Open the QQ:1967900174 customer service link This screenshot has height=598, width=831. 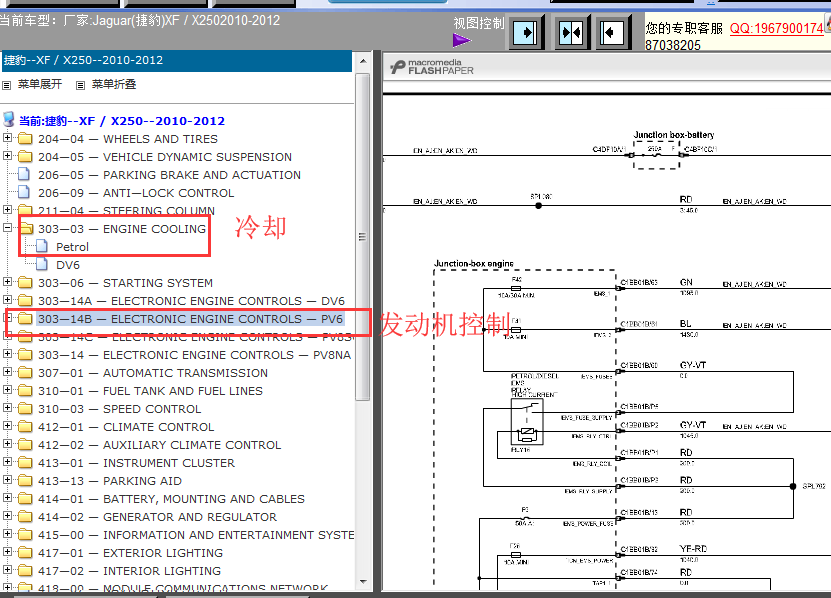pos(776,28)
